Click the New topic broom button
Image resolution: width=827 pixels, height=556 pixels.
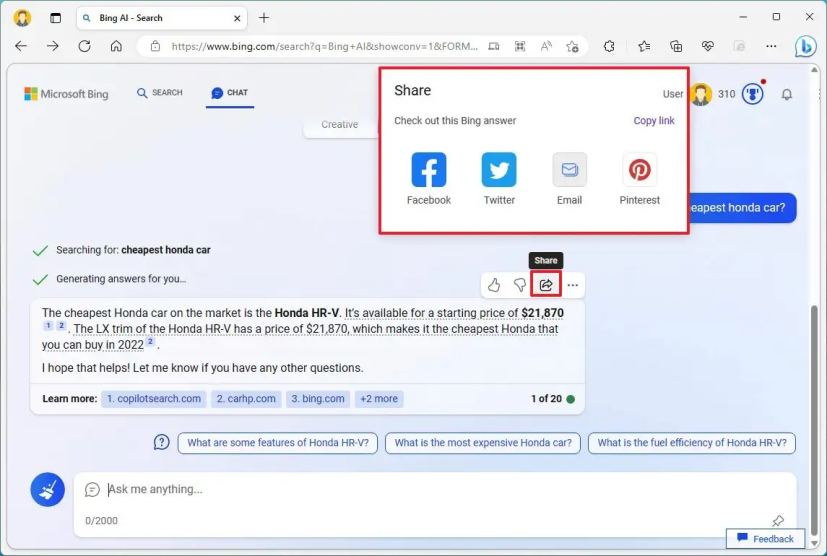click(x=47, y=490)
